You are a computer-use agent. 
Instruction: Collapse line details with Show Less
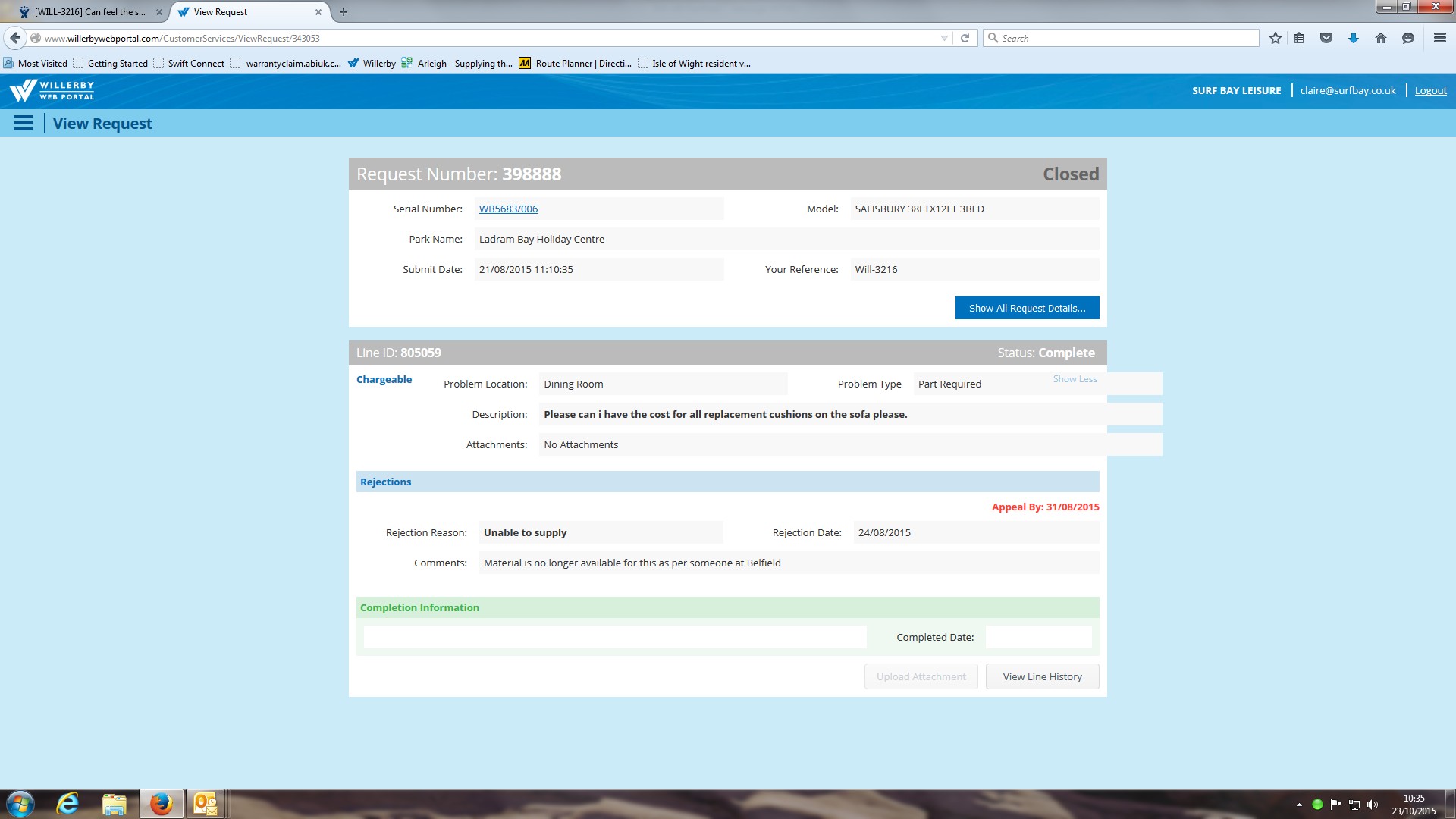pyautogui.click(x=1075, y=379)
